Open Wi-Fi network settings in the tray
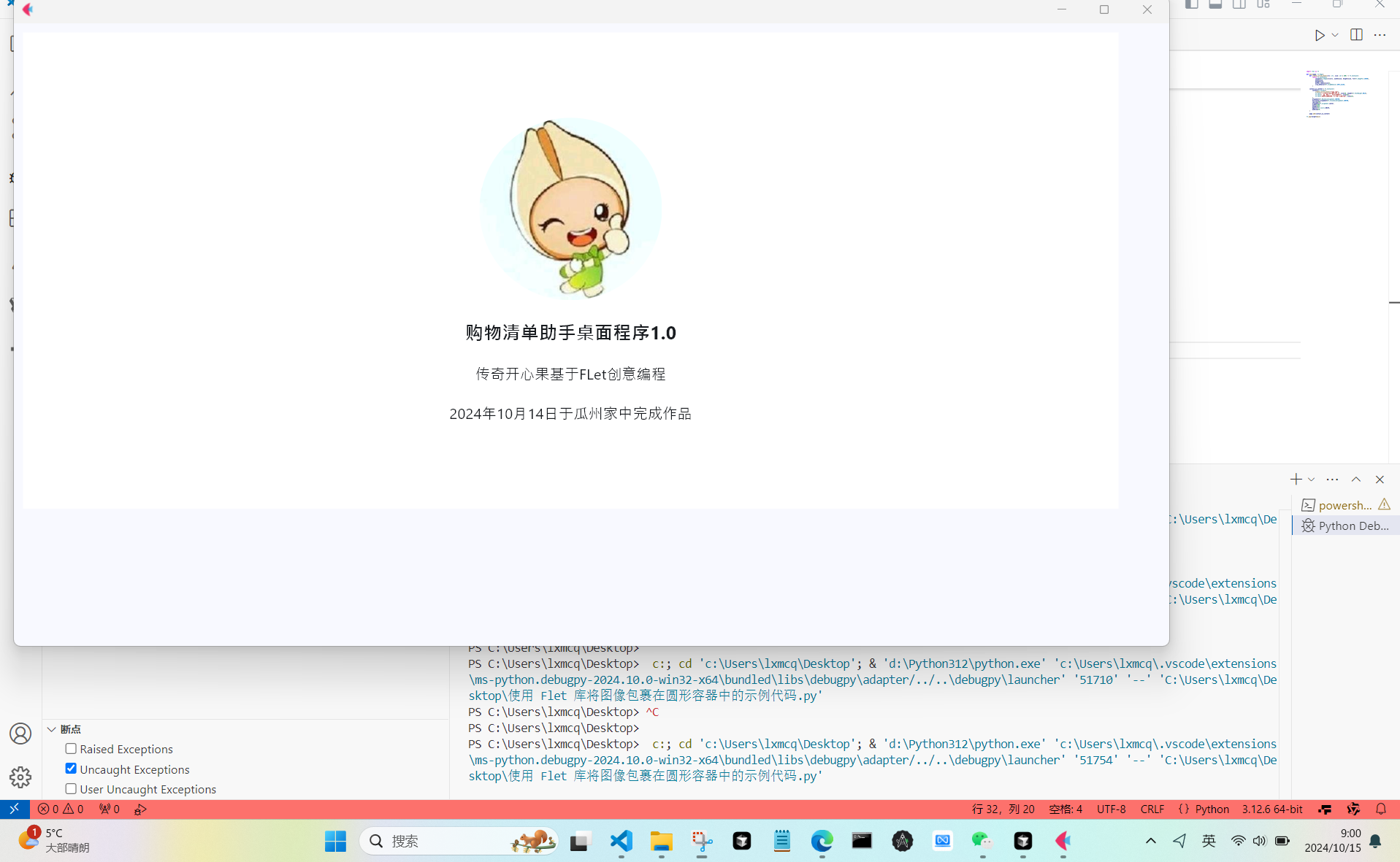Viewport: 1400px width, 862px height. click(x=1238, y=841)
